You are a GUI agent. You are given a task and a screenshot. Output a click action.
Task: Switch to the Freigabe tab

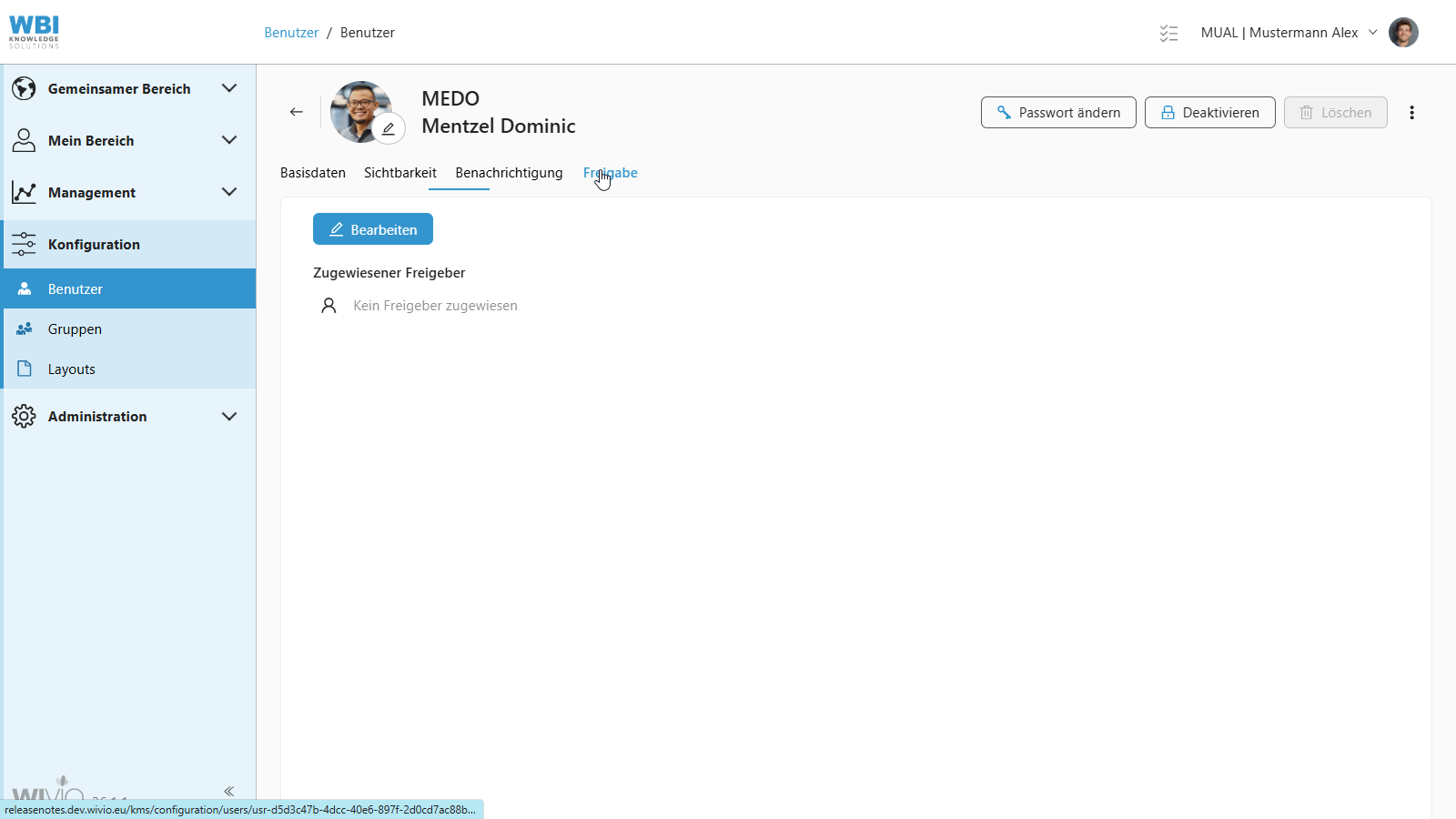[x=611, y=173]
